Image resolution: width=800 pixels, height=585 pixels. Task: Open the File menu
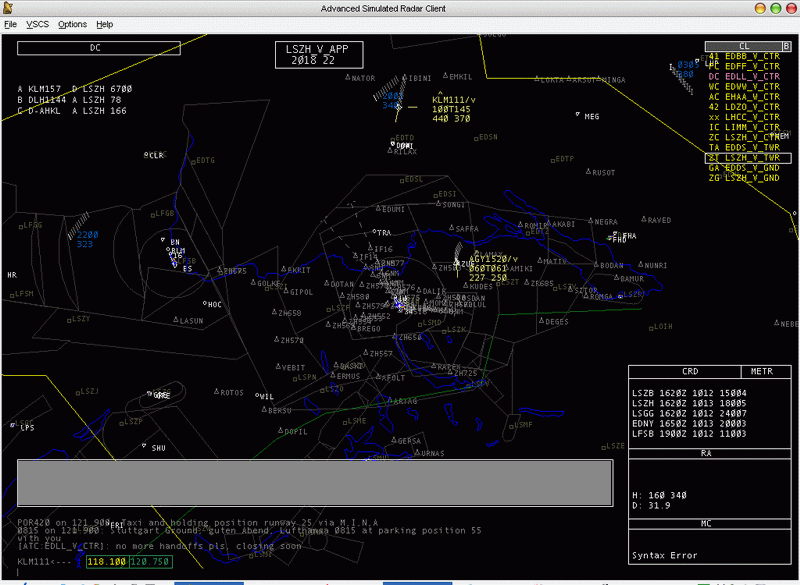pyautogui.click(x=10, y=23)
